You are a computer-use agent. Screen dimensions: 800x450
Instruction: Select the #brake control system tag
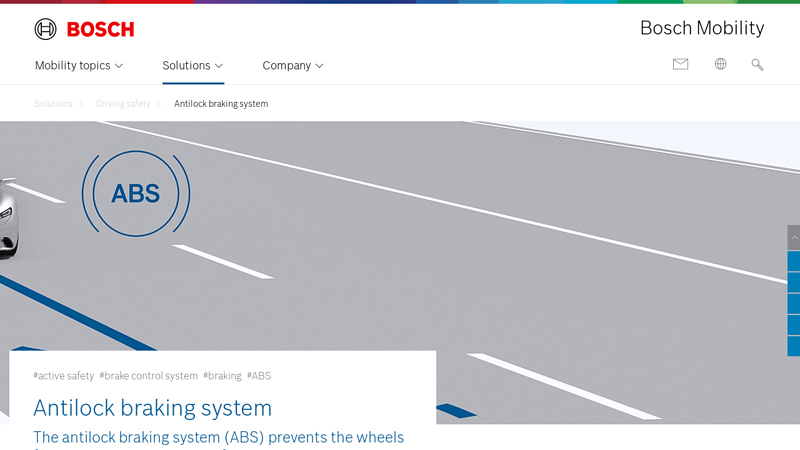(148, 376)
